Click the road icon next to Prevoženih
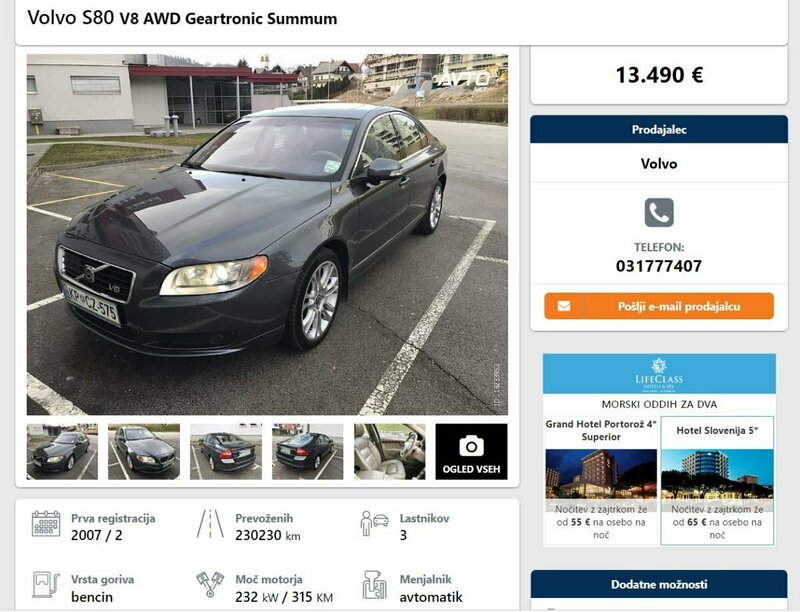 coord(210,524)
